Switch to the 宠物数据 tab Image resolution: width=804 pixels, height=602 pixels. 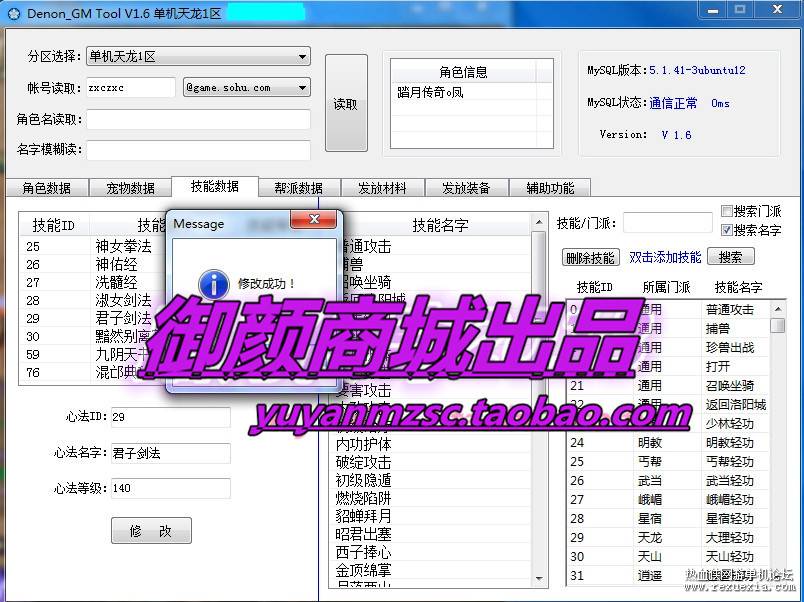click(x=130, y=188)
